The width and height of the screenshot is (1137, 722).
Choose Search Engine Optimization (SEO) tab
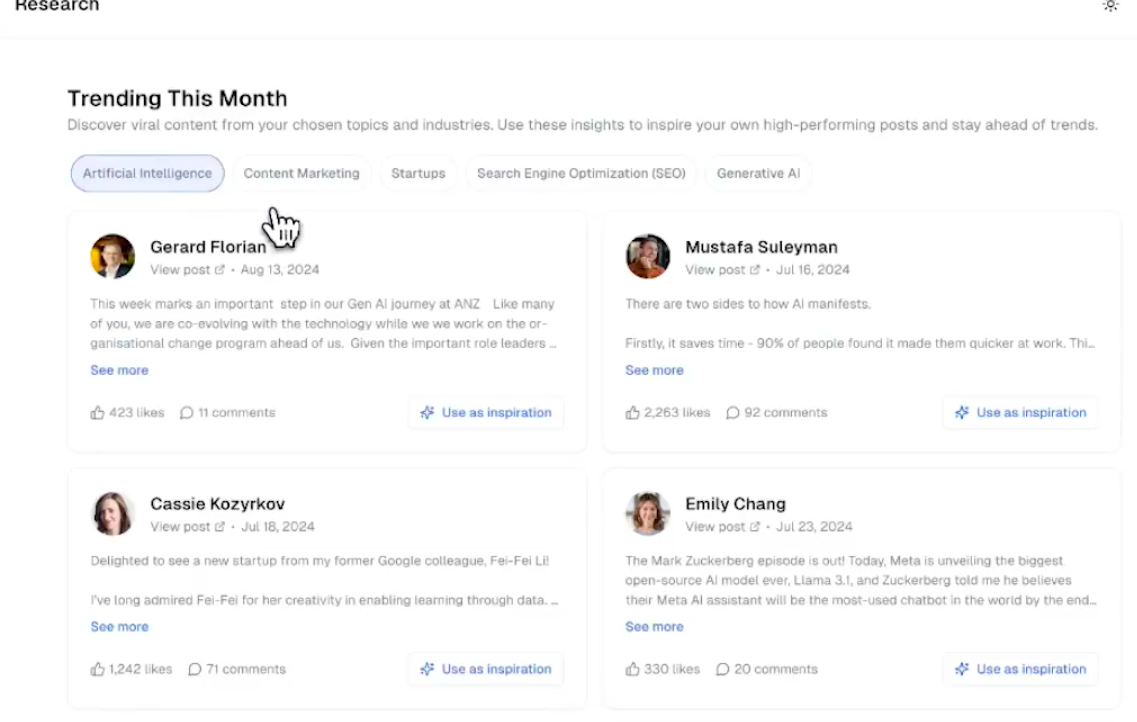(581, 173)
